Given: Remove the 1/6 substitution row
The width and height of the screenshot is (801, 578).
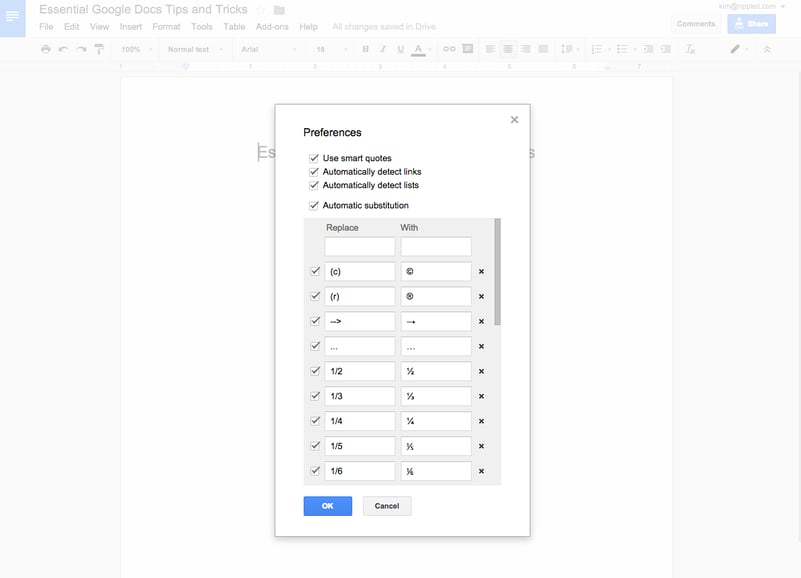Looking at the screenshot, I should tap(481, 471).
